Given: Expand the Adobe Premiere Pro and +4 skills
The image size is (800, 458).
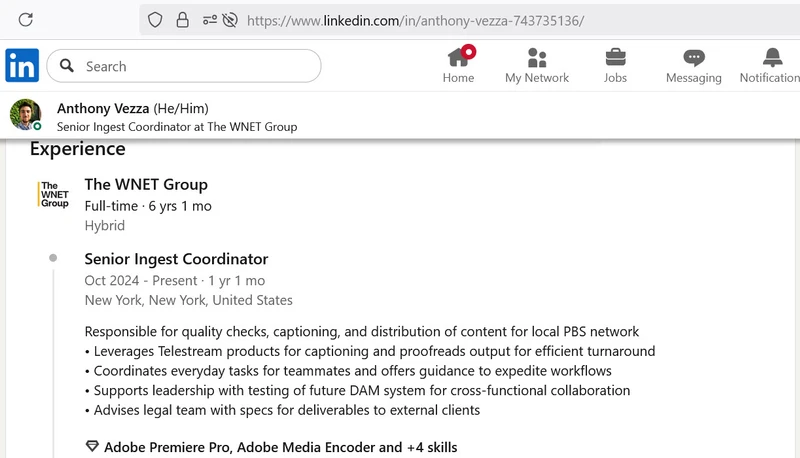Looking at the screenshot, I should click(280, 447).
